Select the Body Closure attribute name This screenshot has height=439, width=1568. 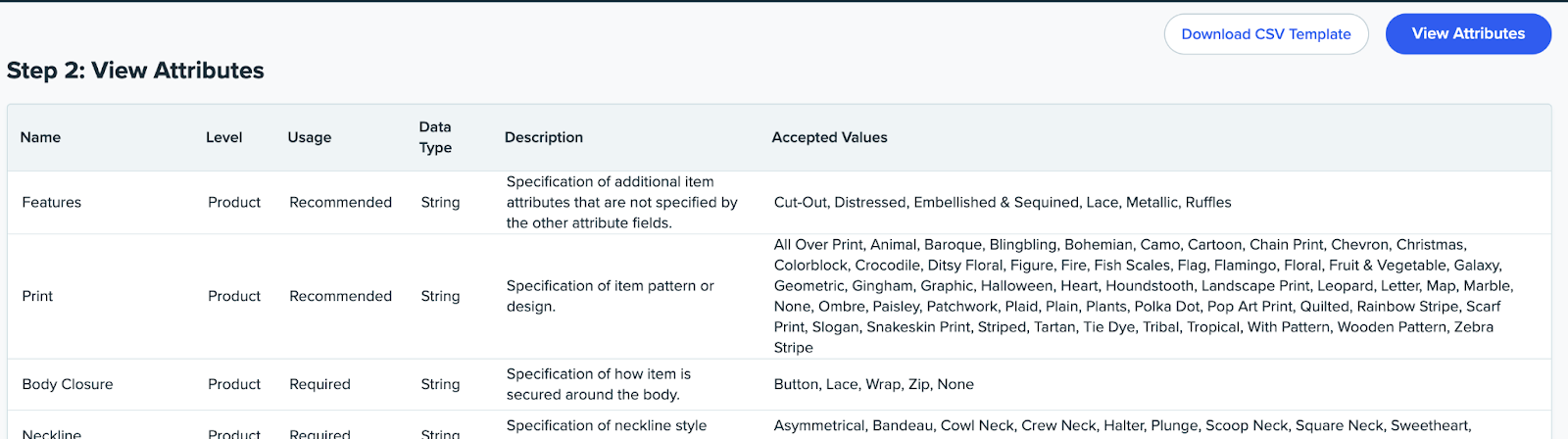pos(68,384)
